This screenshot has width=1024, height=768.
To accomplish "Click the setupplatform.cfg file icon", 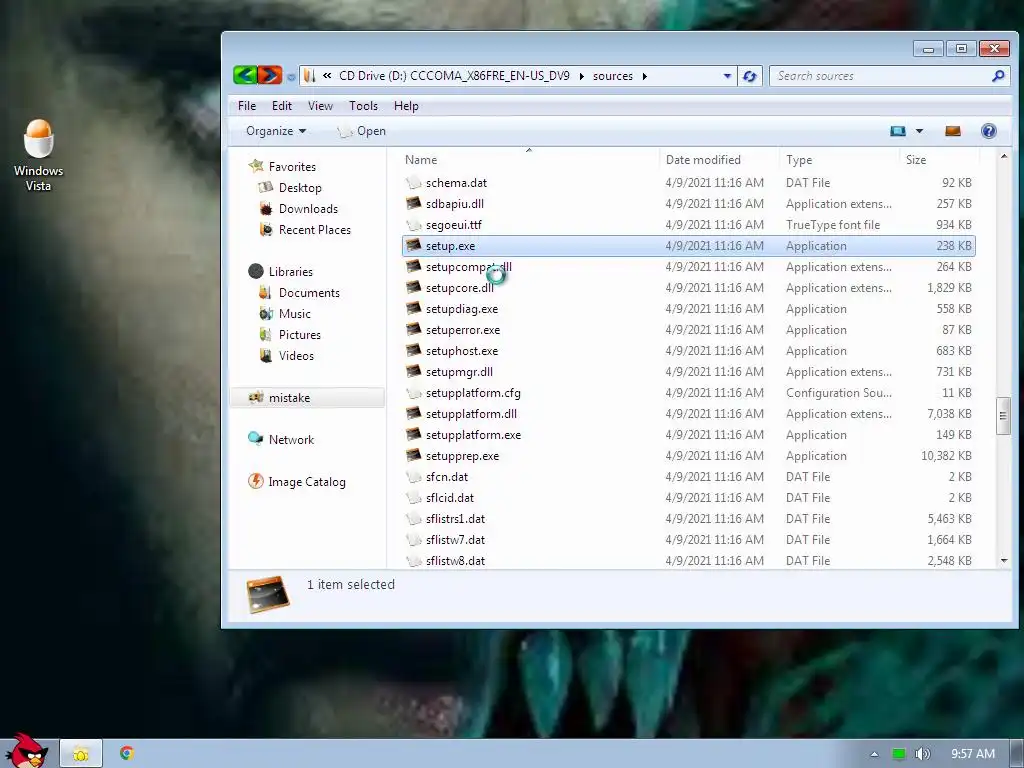I will pos(413,392).
